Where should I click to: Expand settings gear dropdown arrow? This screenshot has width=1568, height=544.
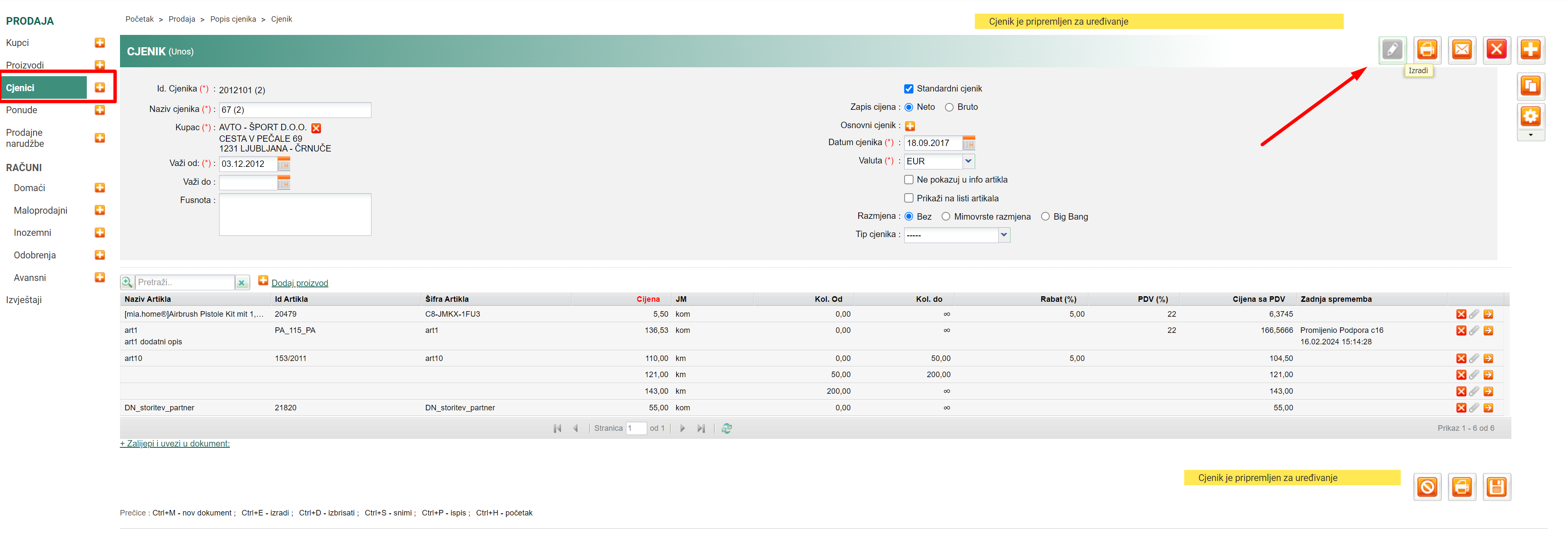[x=1530, y=135]
